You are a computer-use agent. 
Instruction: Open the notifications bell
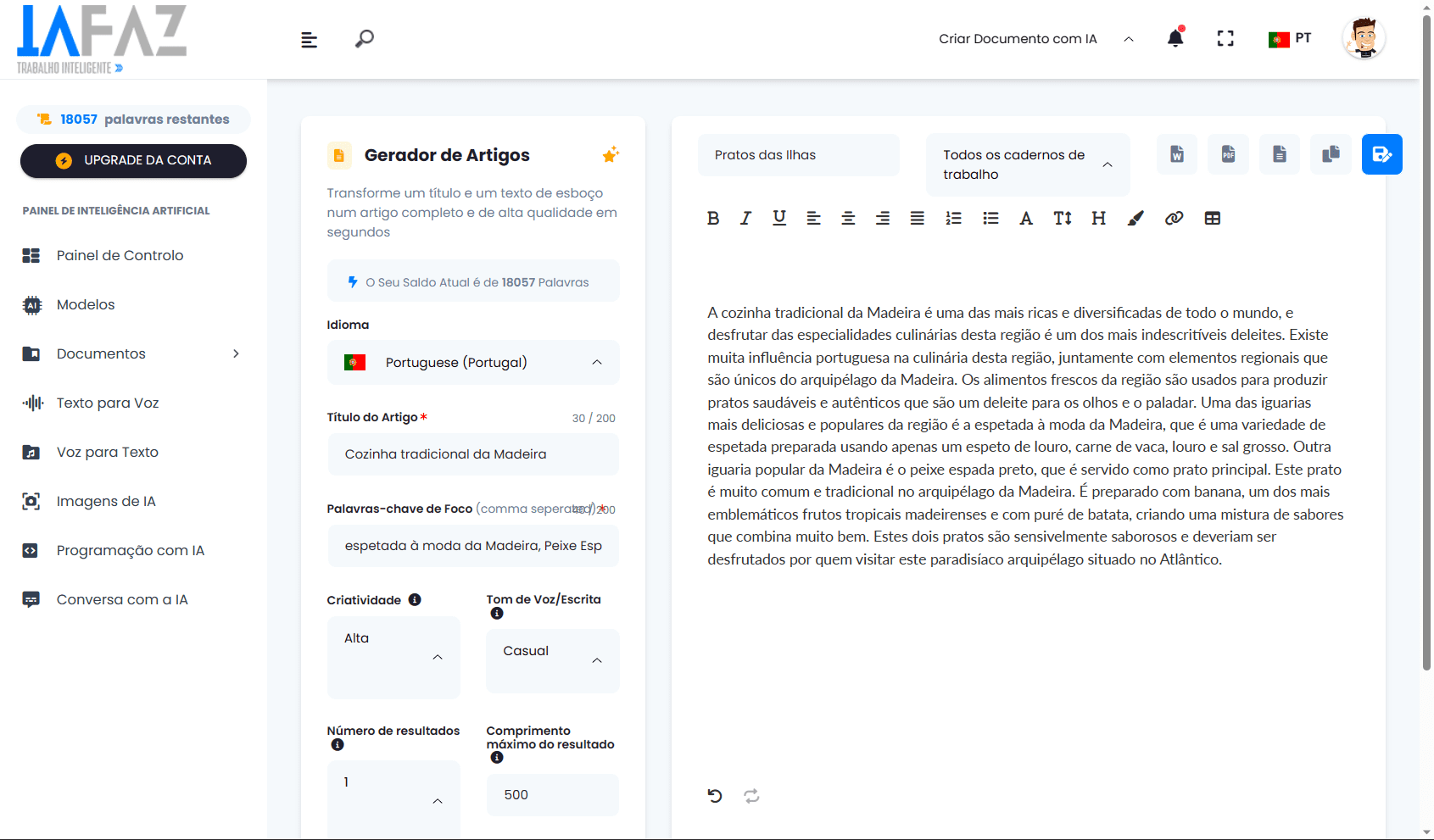point(1175,38)
